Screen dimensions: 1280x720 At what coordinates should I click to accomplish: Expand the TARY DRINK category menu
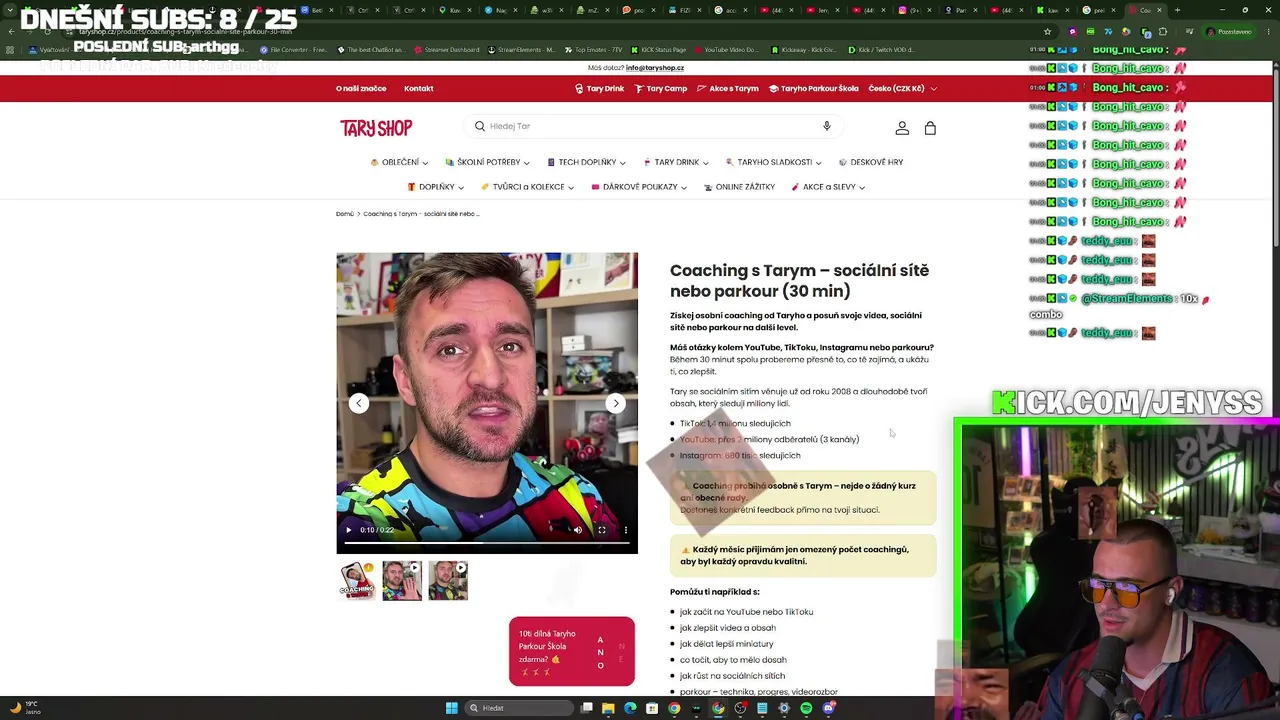point(676,162)
